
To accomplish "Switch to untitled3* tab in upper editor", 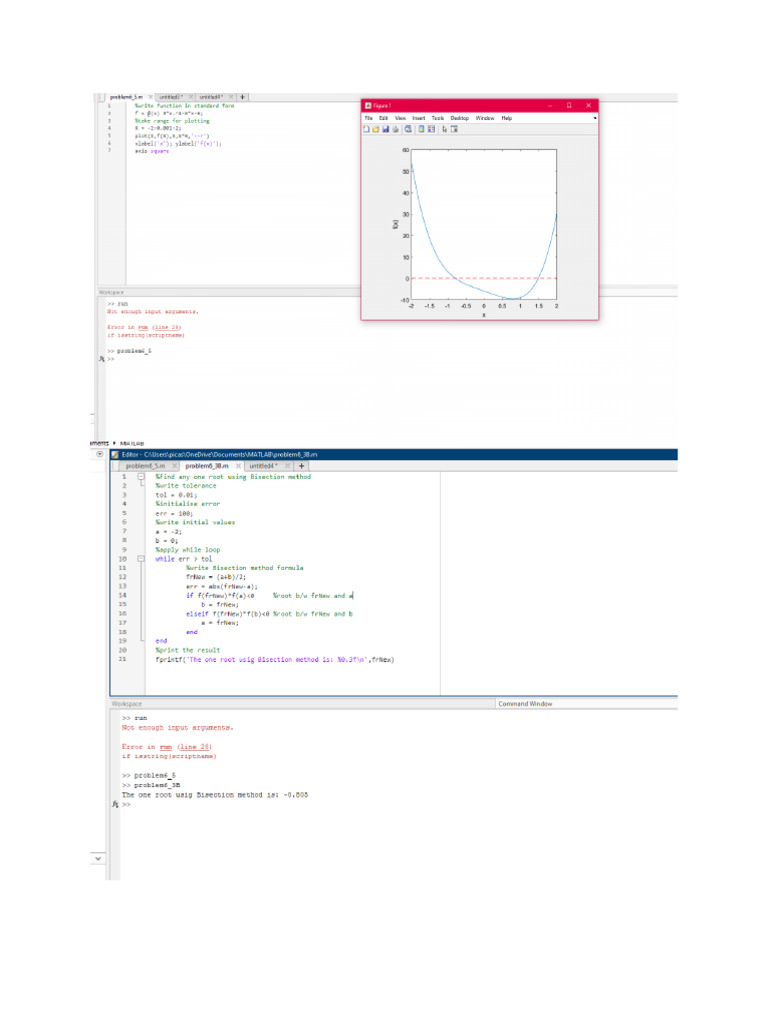I will (x=171, y=97).
